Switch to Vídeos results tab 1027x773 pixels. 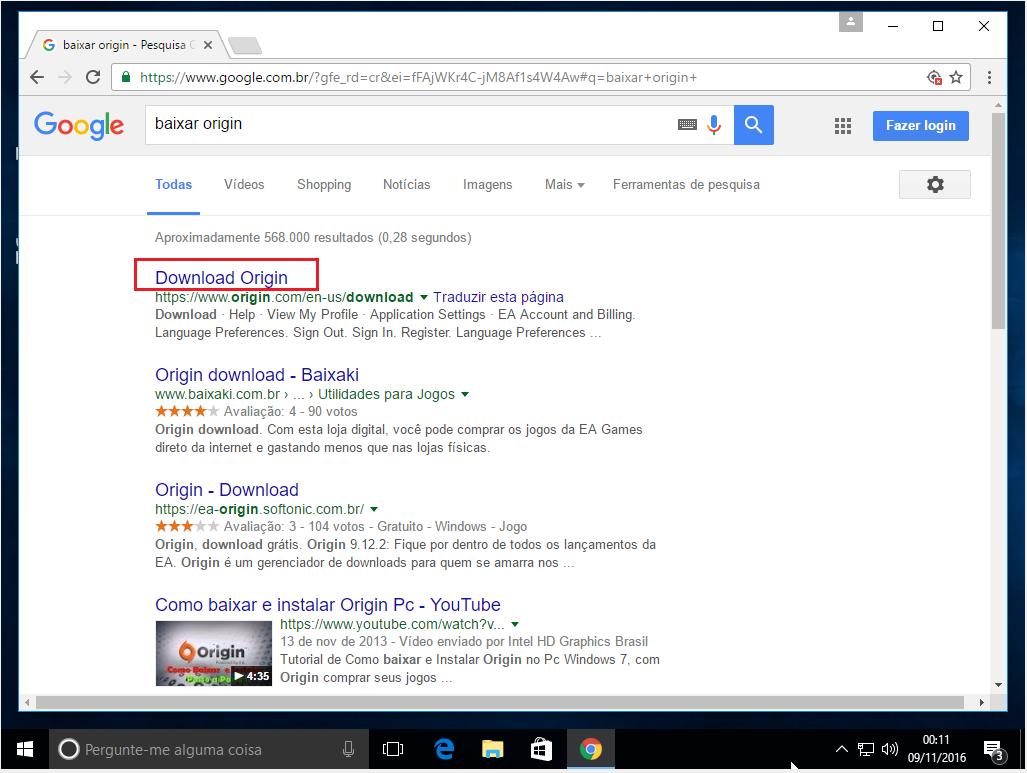point(244,185)
